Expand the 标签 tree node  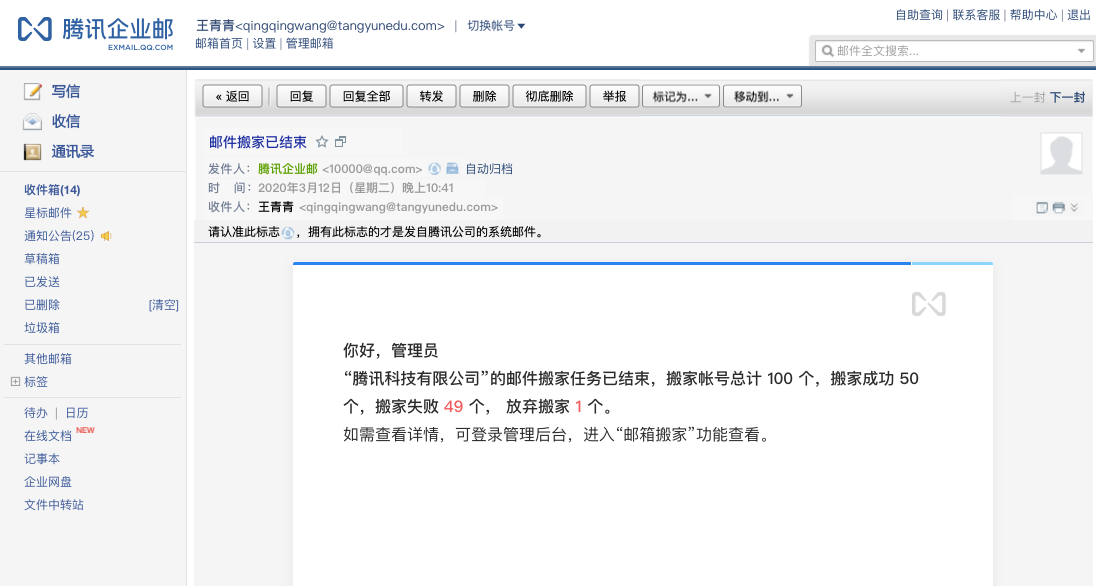click(x=15, y=382)
